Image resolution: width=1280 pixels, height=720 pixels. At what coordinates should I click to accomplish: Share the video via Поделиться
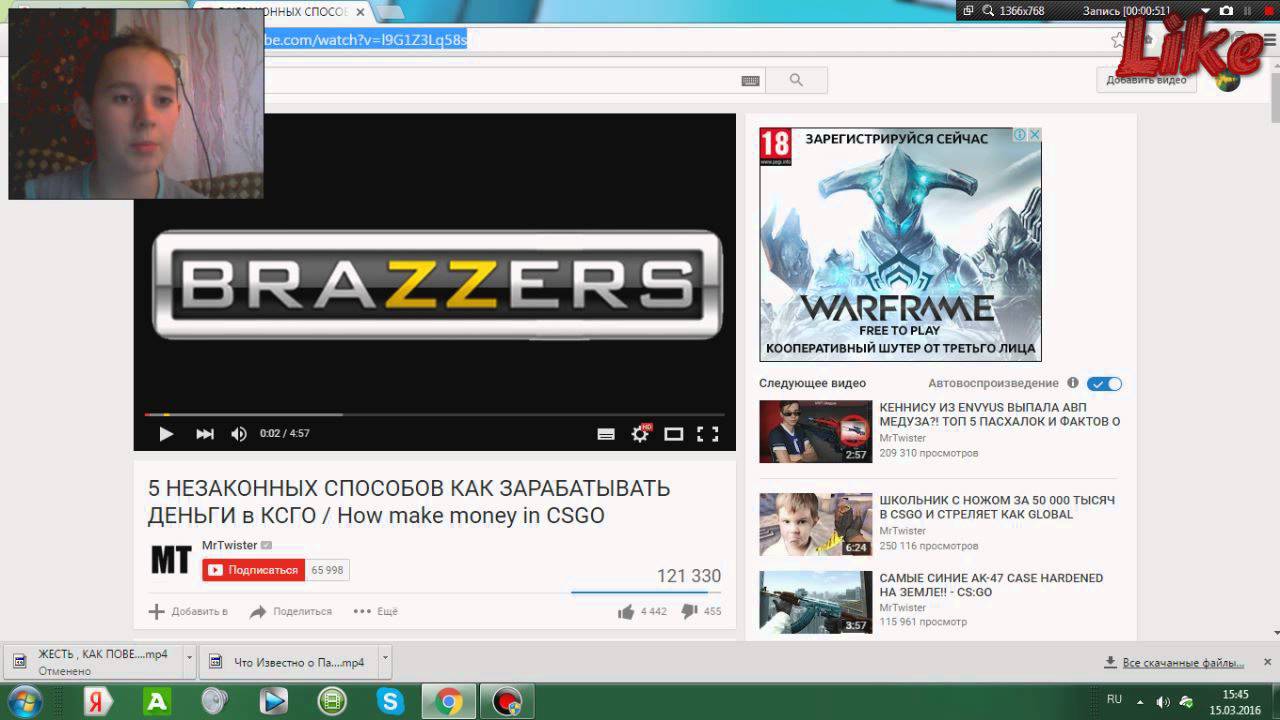coord(291,611)
